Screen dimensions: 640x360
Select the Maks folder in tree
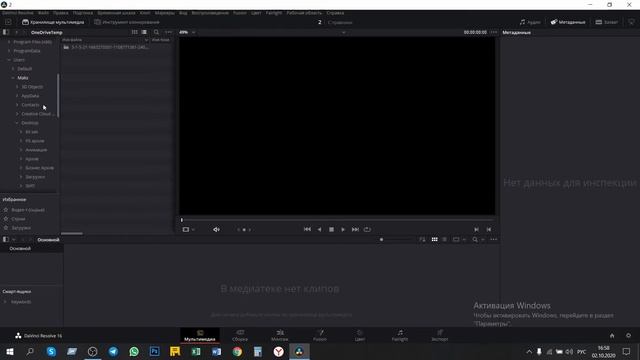(23, 78)
